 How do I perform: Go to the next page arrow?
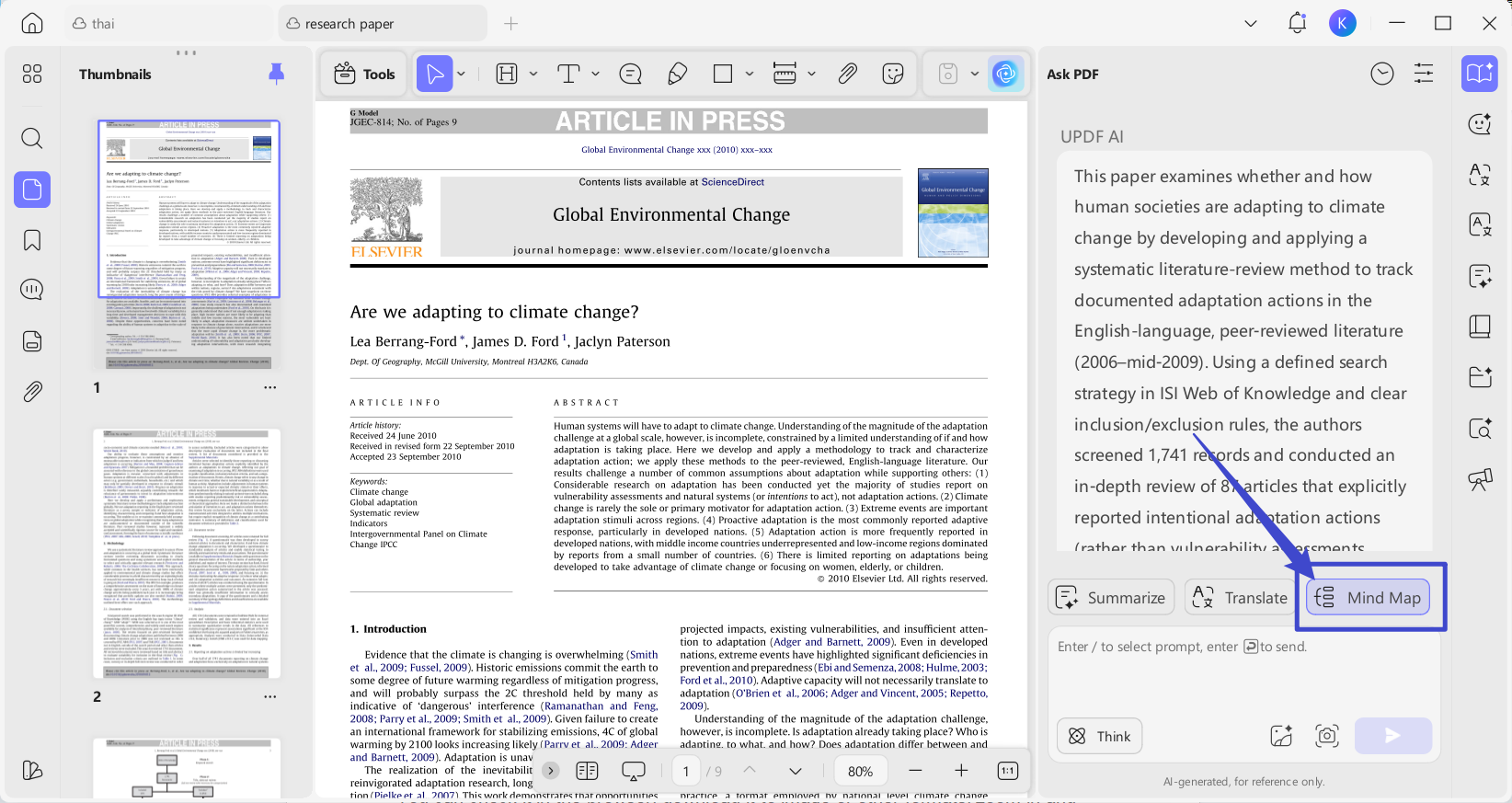[796, 771]
